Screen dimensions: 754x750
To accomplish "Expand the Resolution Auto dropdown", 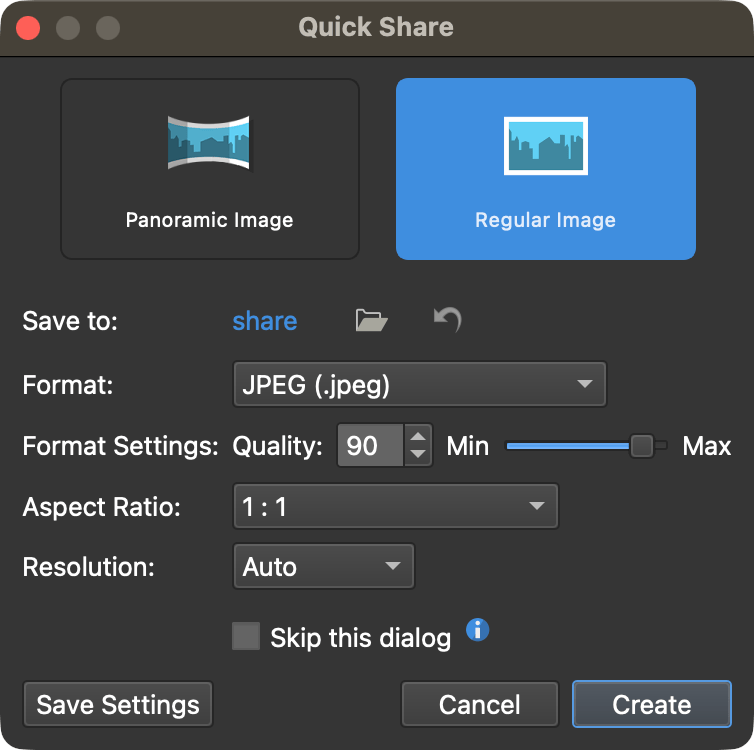I will (x=323, y=566).
